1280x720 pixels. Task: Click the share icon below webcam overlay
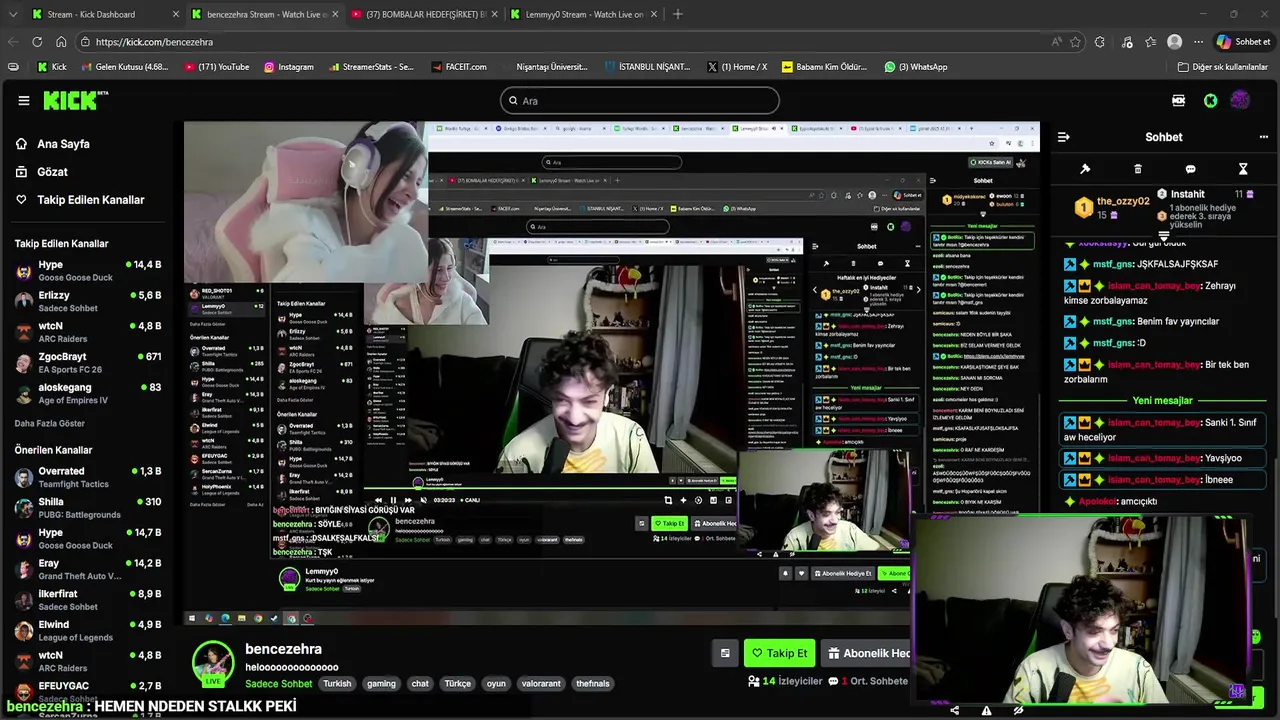coord(954,711)
